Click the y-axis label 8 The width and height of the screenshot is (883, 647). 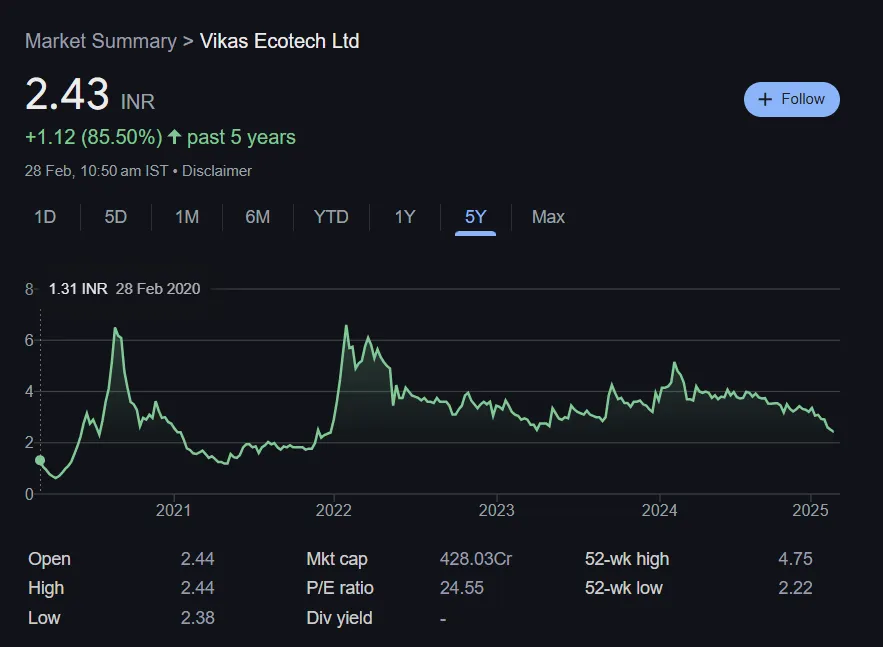coord(29,289)
